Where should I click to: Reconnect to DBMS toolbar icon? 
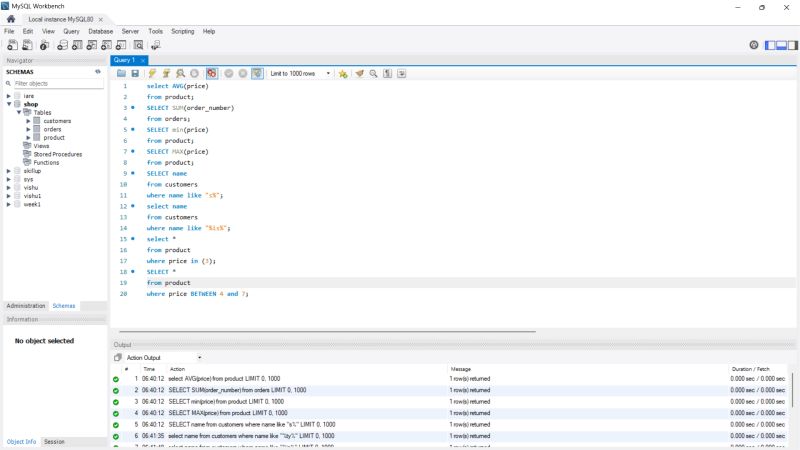coord(156,45)
